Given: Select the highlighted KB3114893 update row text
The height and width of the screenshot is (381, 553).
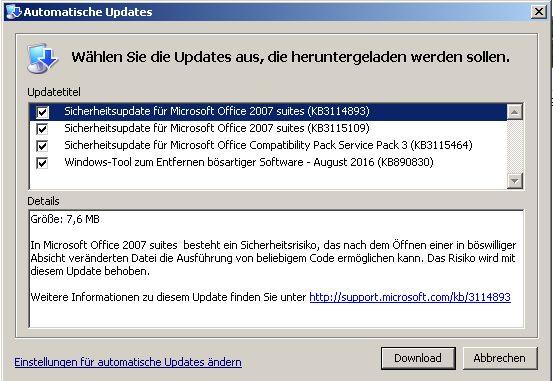Looking at the screenshot, I should [217, 111].
